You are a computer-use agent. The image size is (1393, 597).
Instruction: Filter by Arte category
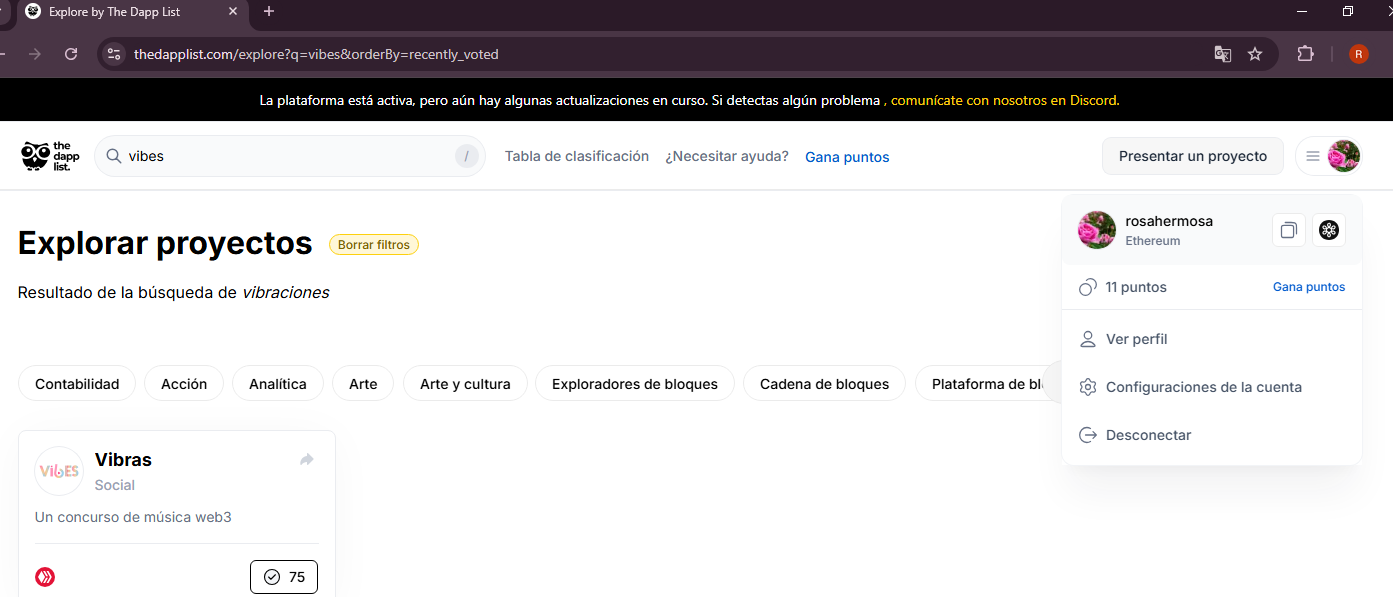[363, 384]
